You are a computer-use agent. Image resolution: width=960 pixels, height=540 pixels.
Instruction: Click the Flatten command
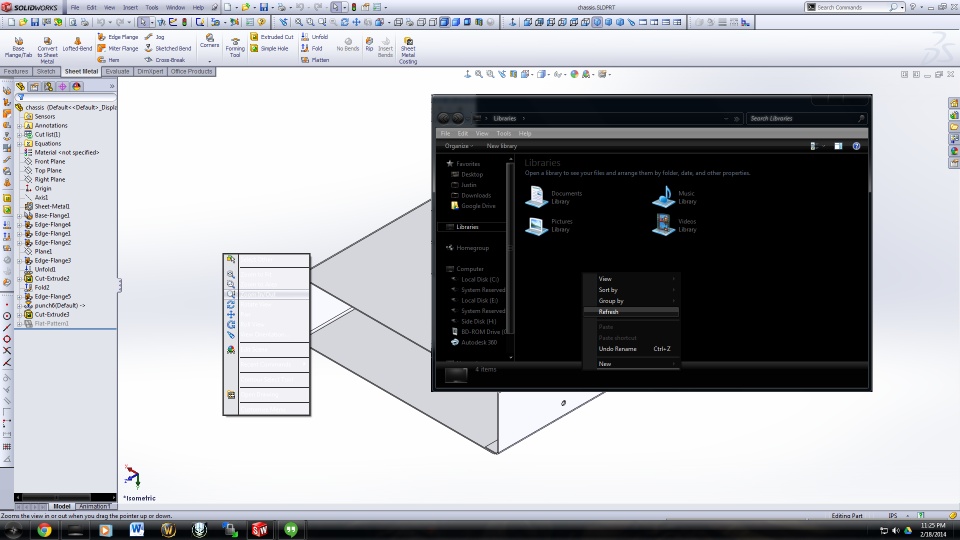pos(315,60)
